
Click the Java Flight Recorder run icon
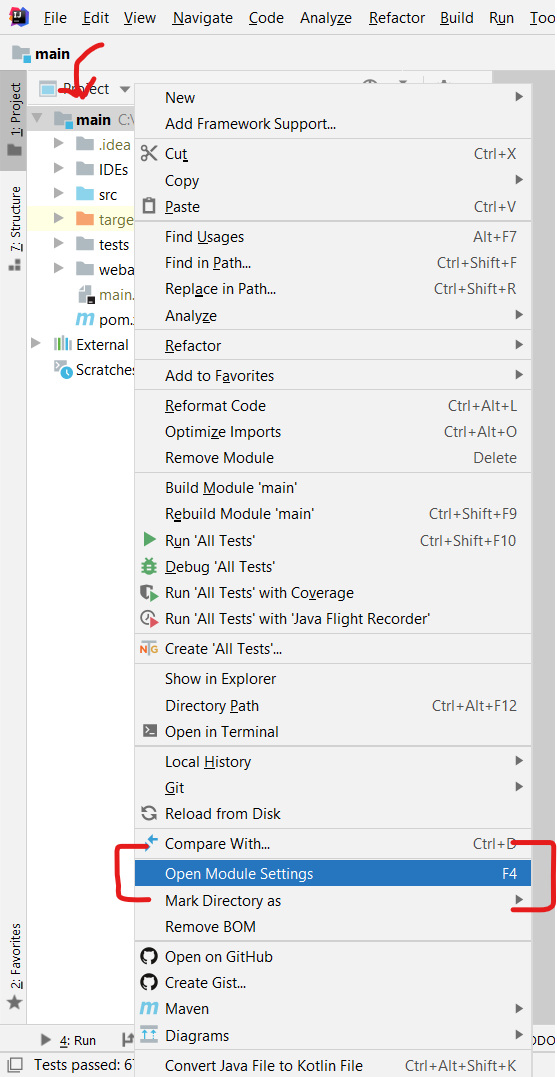click(x=148, y=618)
